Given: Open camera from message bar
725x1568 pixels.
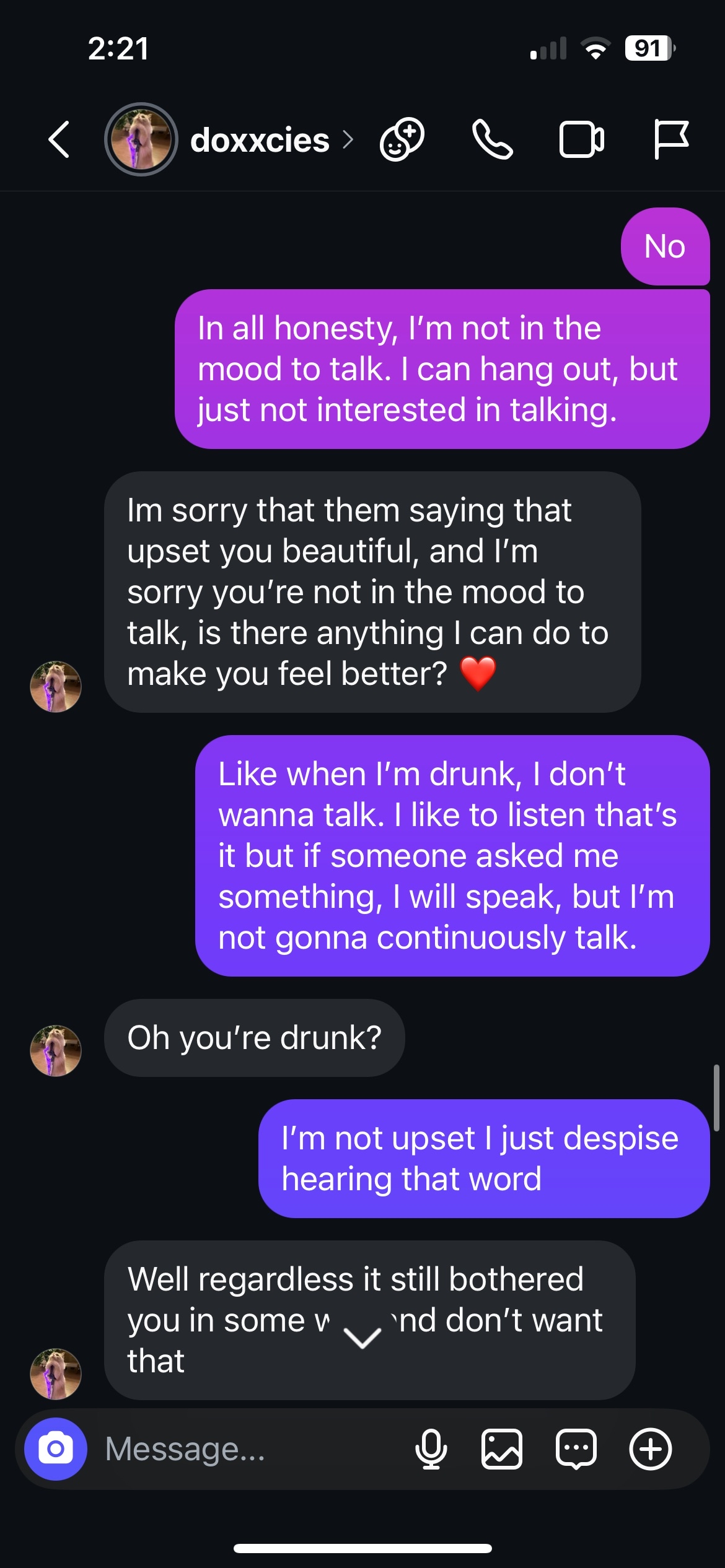Looking at the screenshot, I should (x=56, y=1449).
